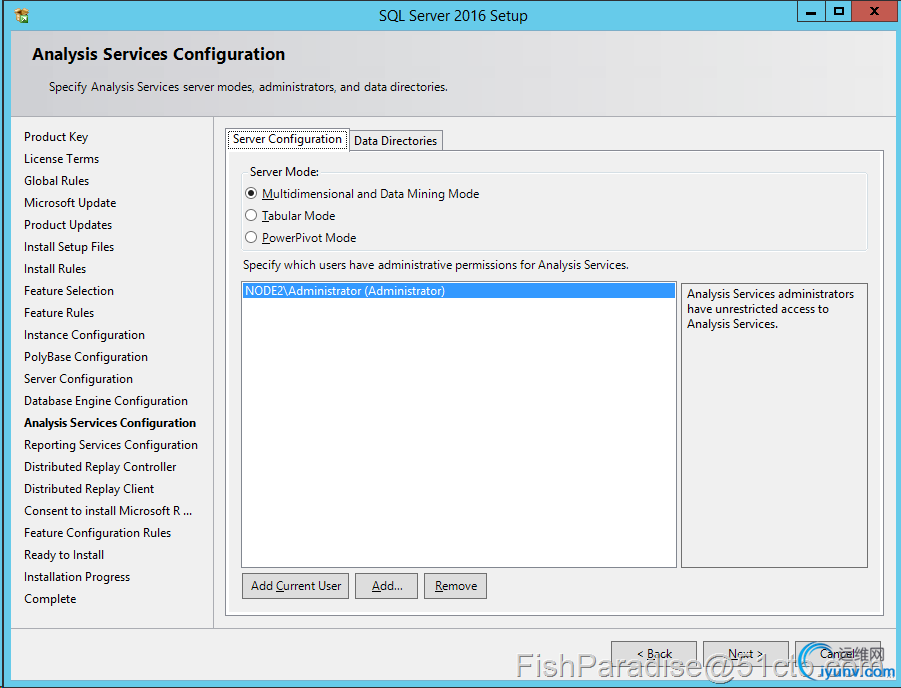Click the Specify which users have permissions text

(436, 265)
